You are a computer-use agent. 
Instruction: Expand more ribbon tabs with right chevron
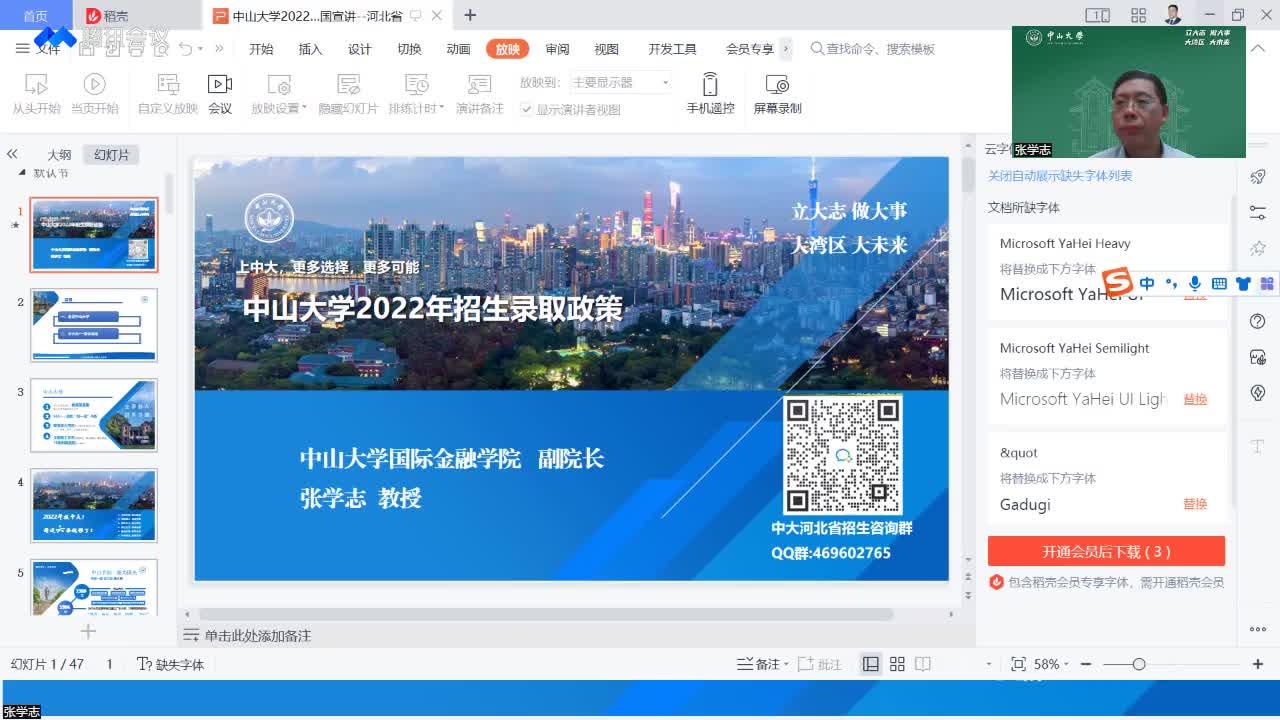click(786, 49)
